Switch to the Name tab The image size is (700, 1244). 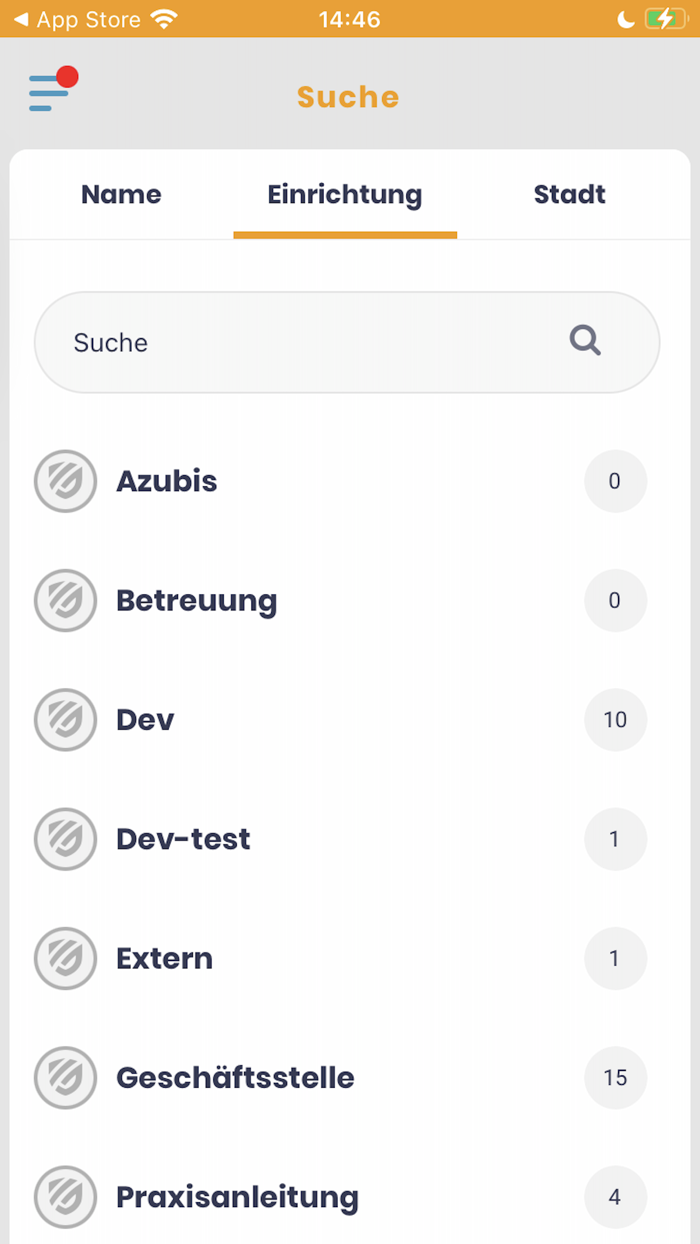tap(121, 194)
